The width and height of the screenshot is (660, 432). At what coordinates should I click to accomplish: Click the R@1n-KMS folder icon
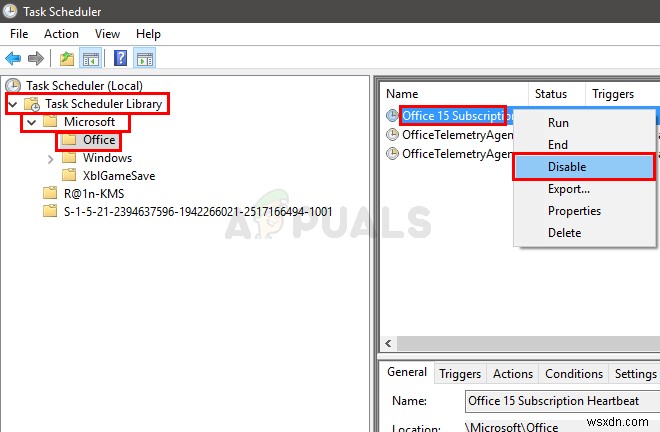coord(50,193)
